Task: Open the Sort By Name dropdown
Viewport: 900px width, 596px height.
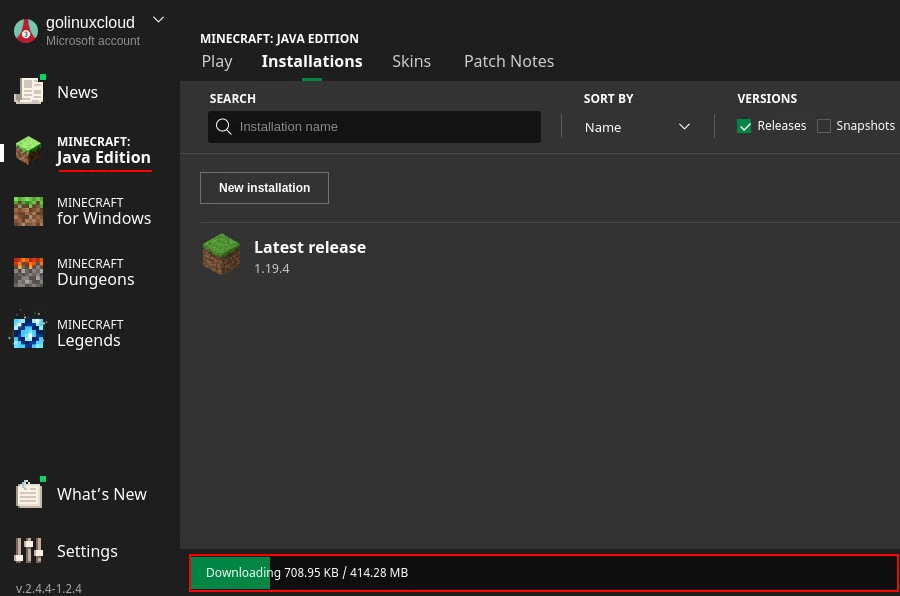Action: click(x=637, y=127)
